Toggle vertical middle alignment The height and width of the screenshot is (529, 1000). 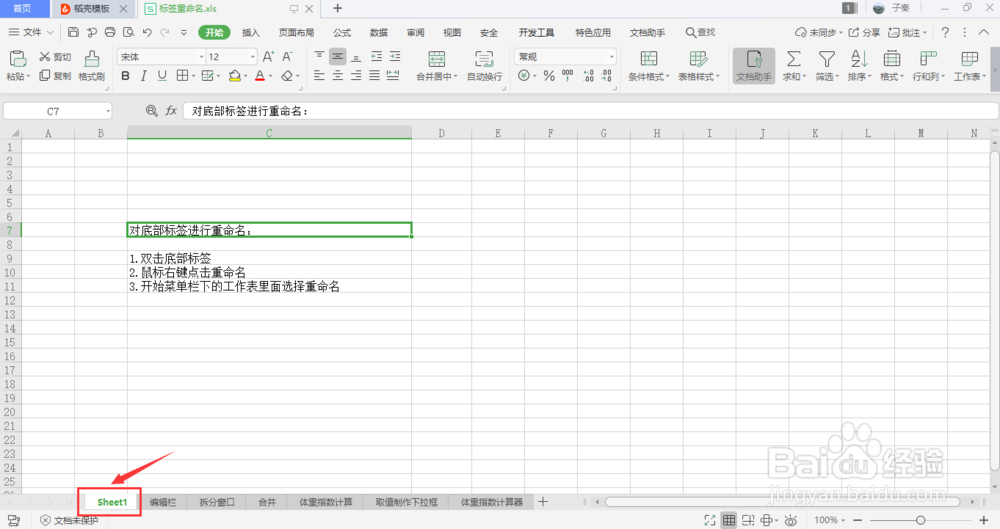tap(337, 56)
